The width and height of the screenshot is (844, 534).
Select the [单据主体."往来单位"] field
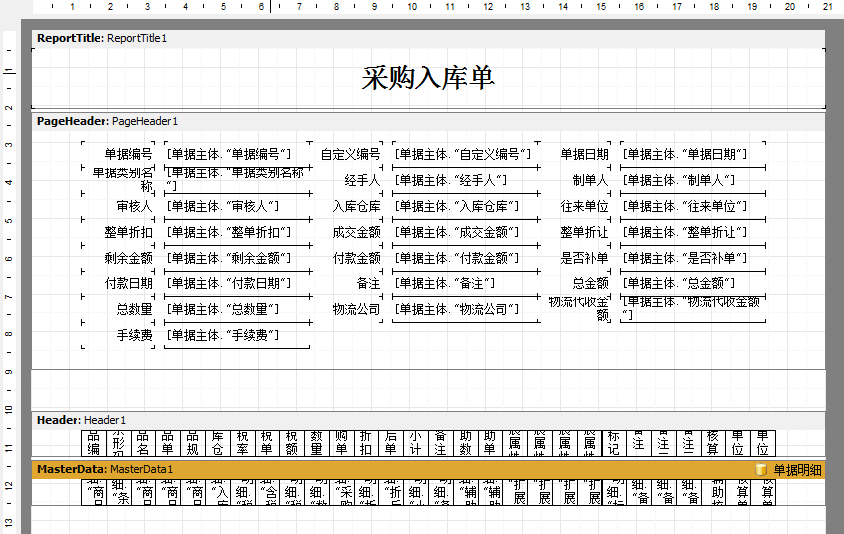coord(692,206)
